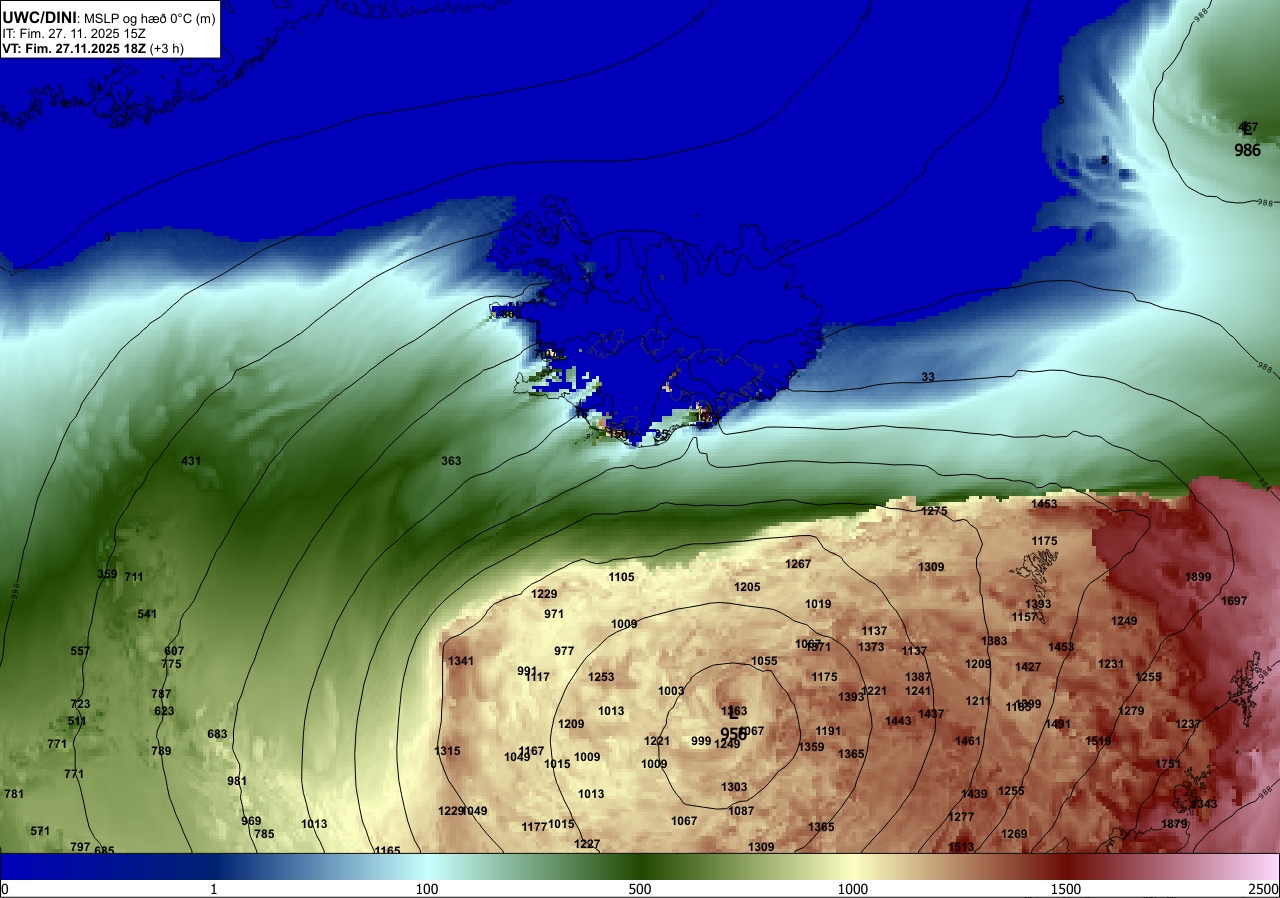
Task: Click the 1269 height value
Action: tap(1014, 834)
